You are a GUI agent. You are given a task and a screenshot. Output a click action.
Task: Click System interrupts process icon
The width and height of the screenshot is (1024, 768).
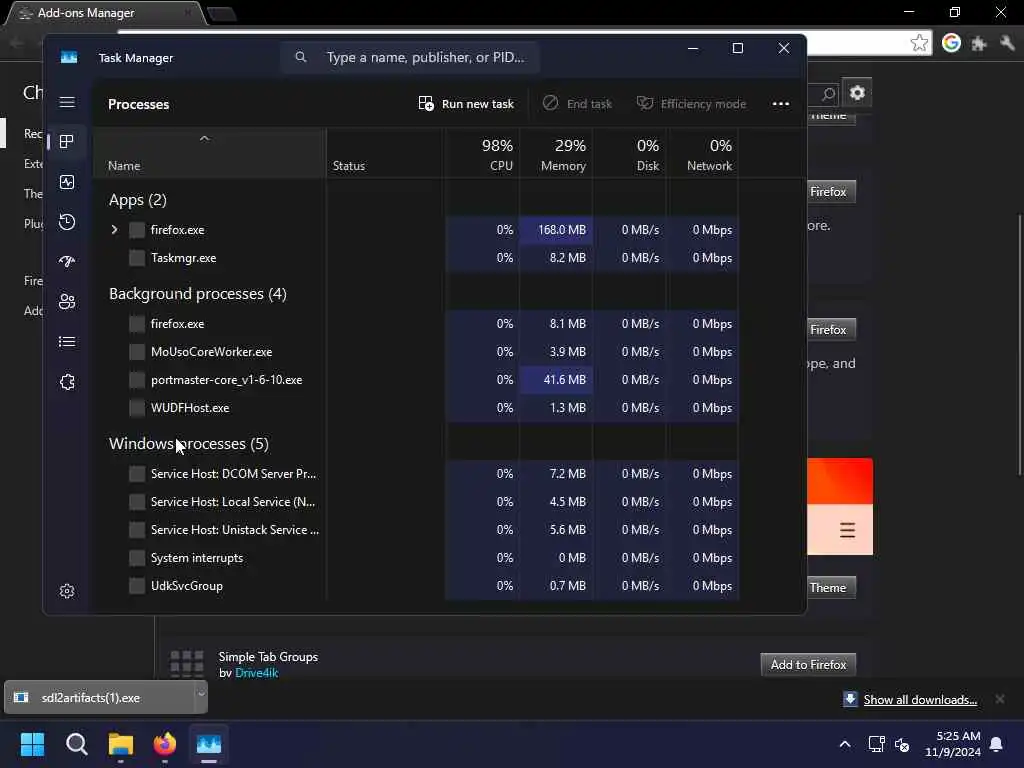tap(137, 558)
